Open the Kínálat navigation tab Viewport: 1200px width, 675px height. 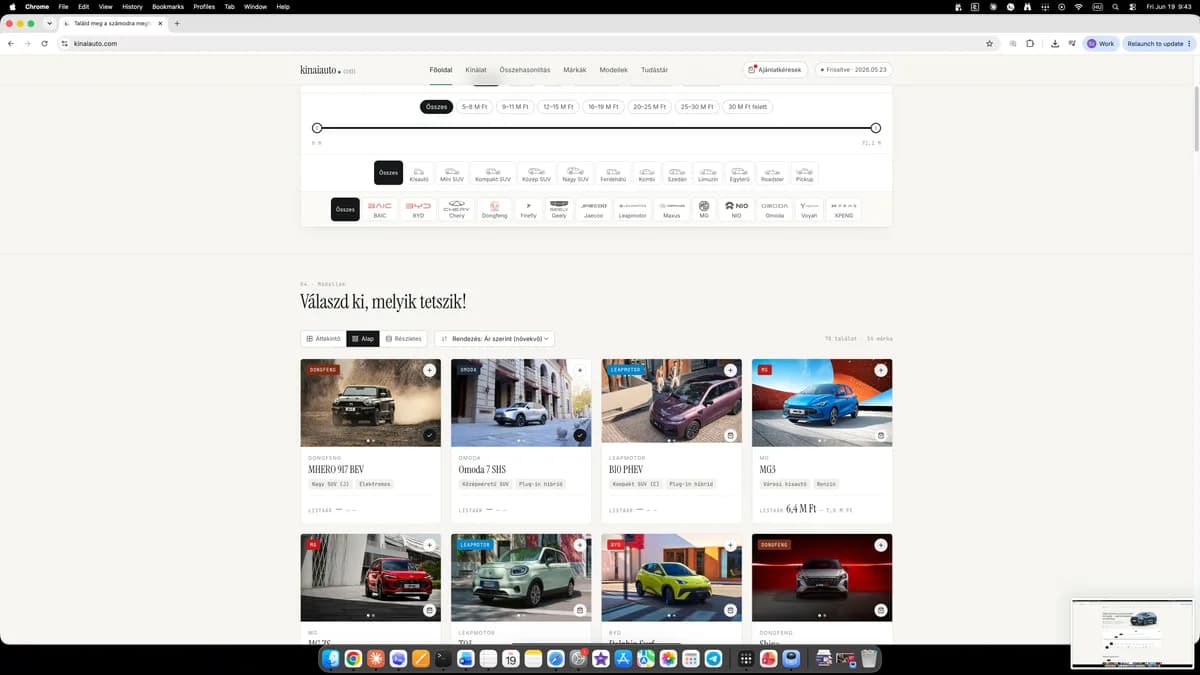tap(476, 70)
